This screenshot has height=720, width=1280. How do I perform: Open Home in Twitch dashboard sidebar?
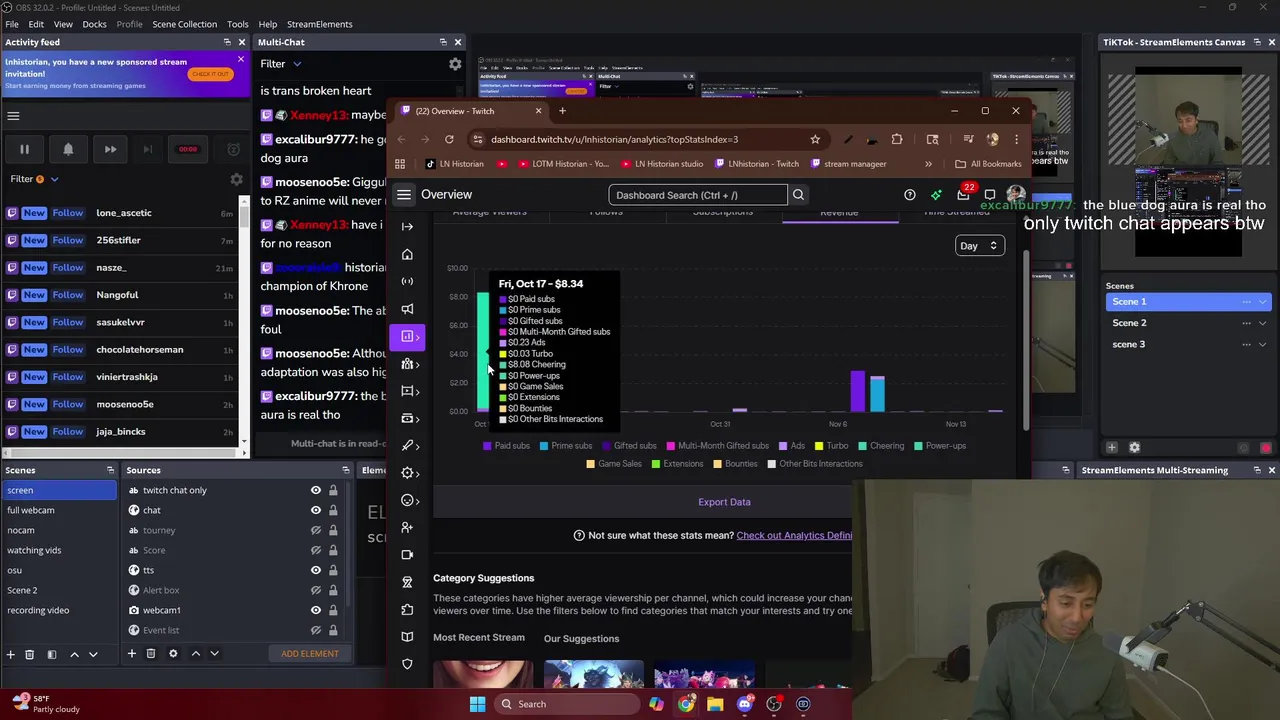[407, 254]
